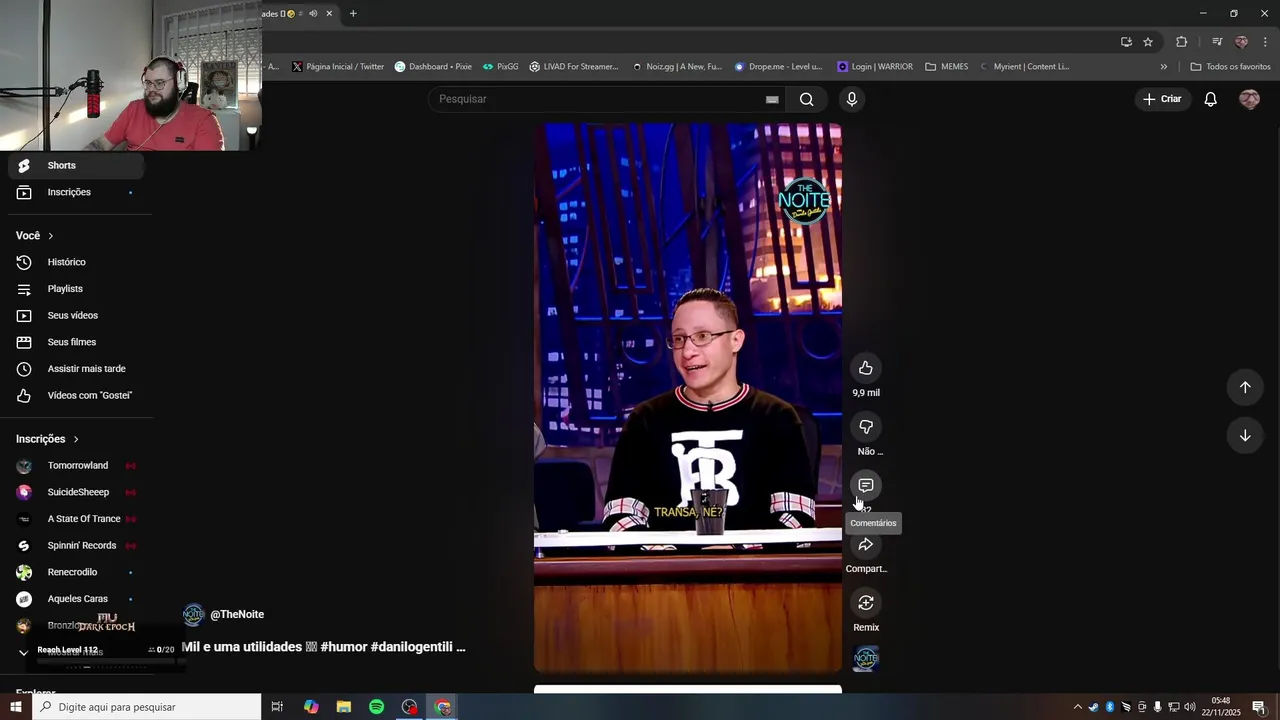
Task: Open Chrome three-dot menu
Action: (1265, 42)
